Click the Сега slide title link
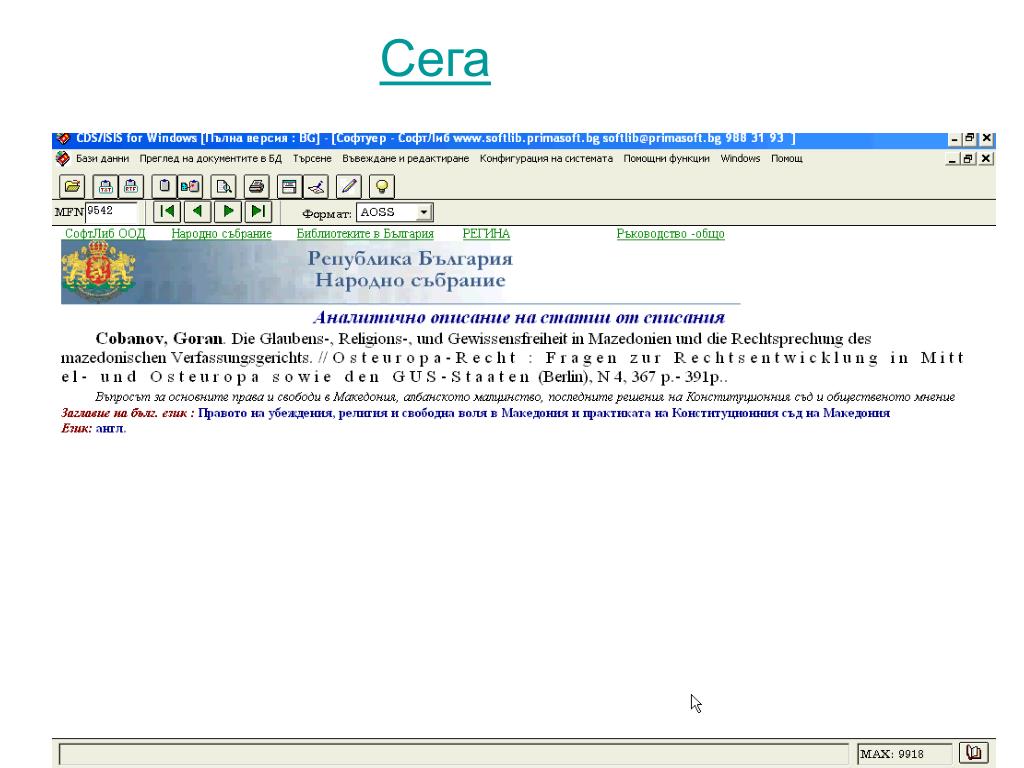 (x=435, y=59)
